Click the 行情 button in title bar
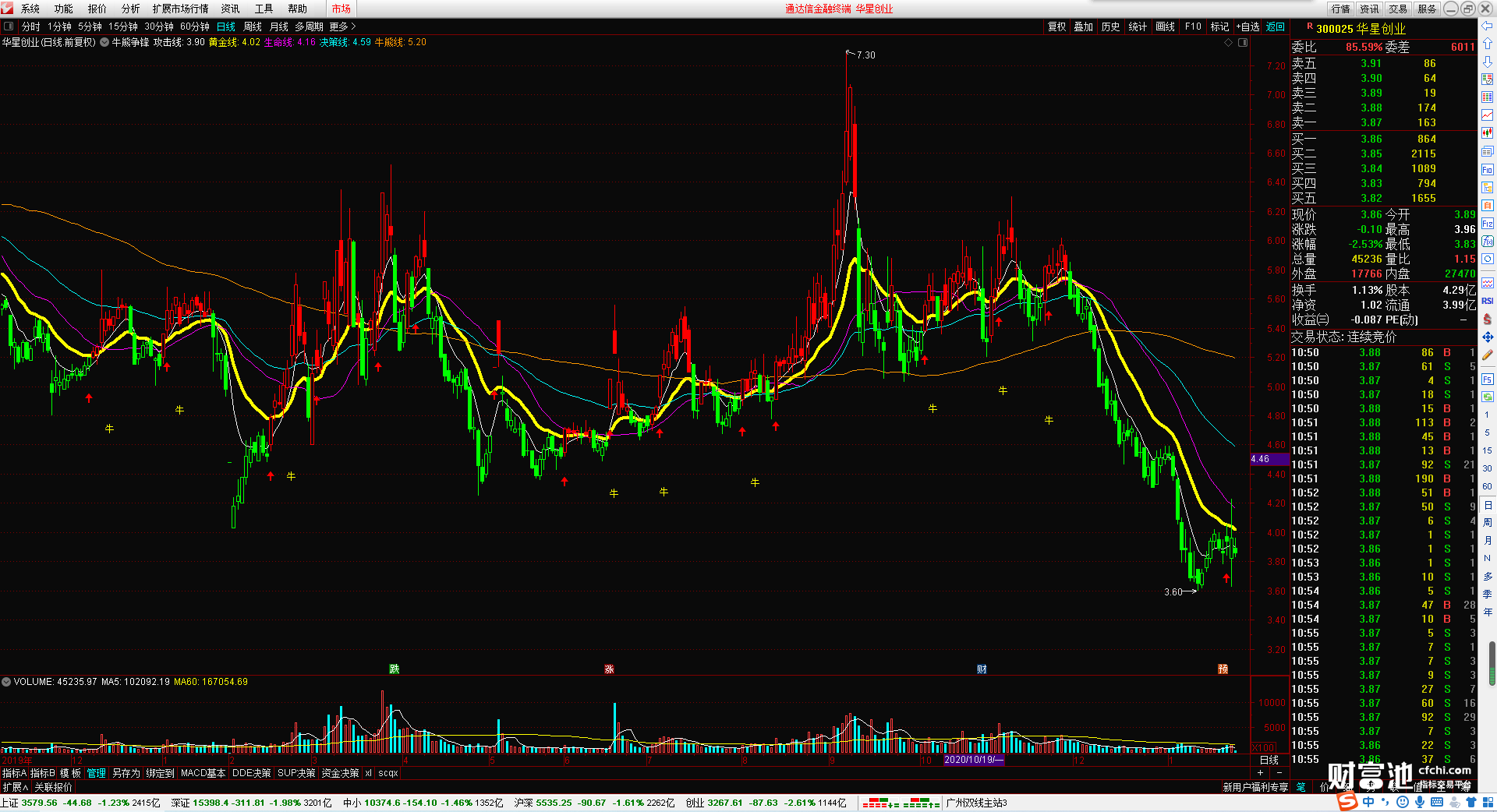 1341,9
